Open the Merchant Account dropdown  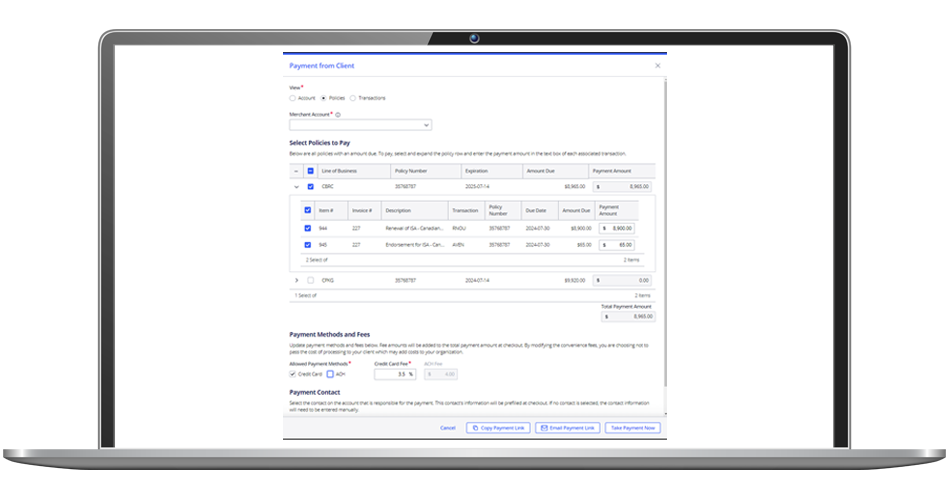360,125
